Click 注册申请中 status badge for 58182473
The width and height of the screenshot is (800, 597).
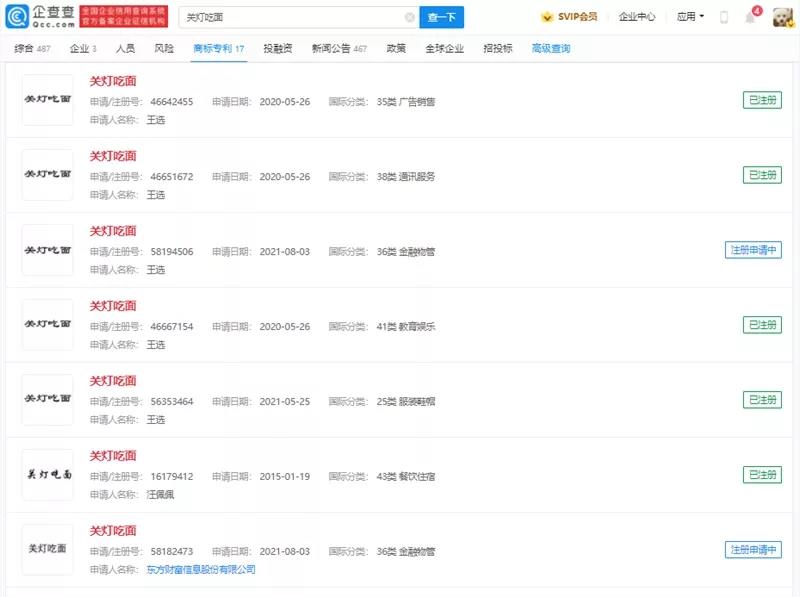[753, 550]
